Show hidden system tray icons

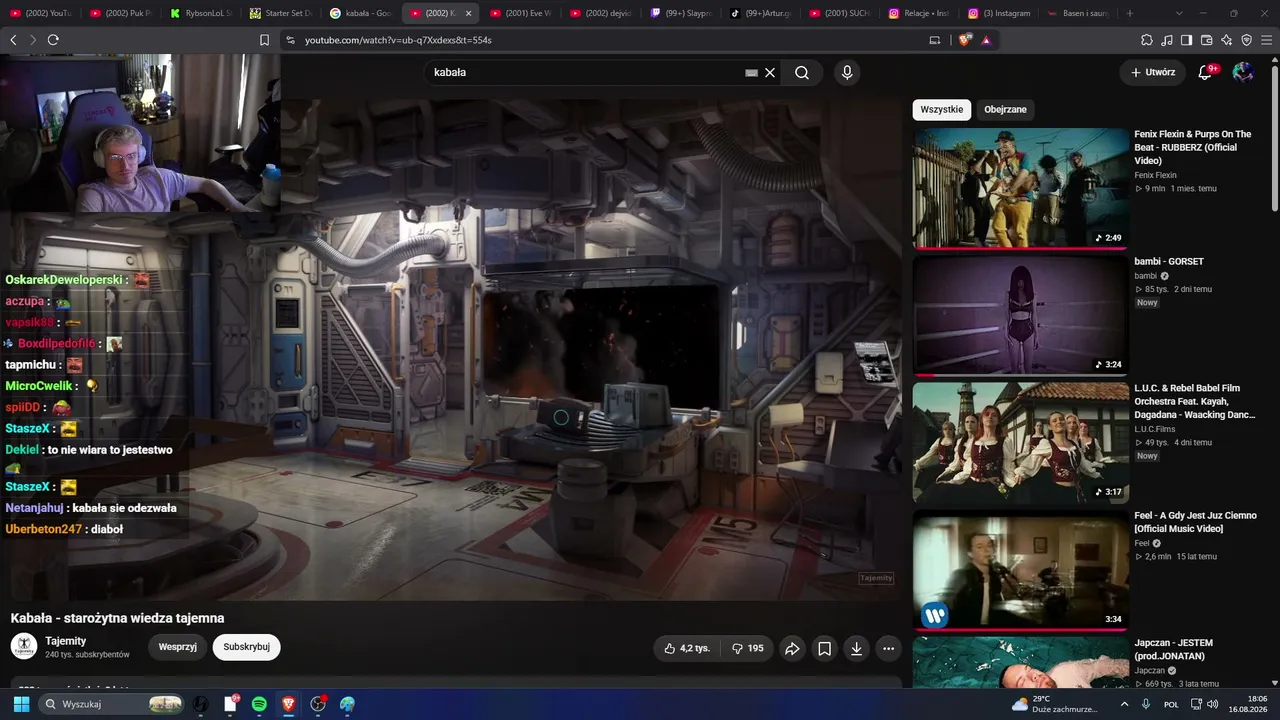tap(1124, 704)
